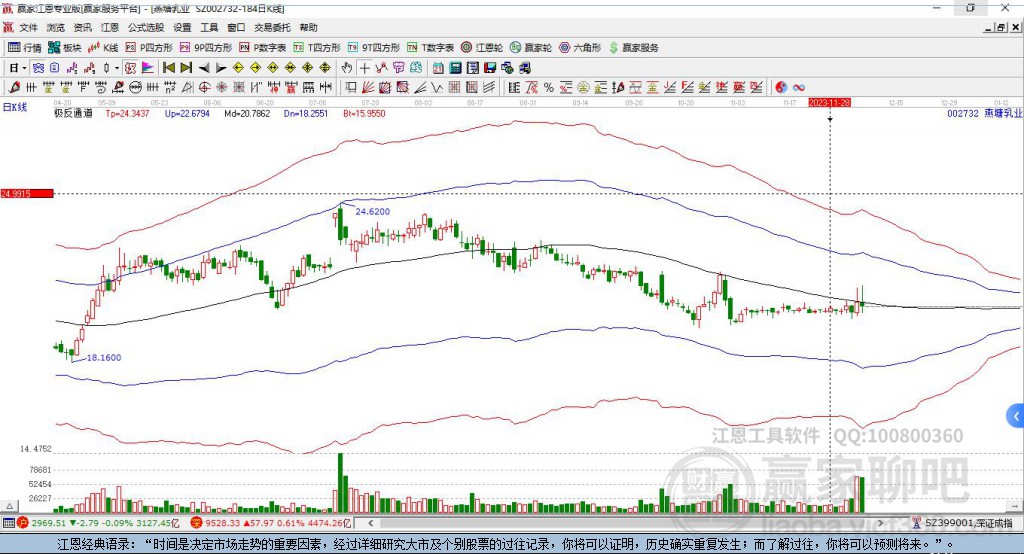Toggle the crosshair cursor tool
This screenshot has height=554, width=1024.
tap(364, 68)
